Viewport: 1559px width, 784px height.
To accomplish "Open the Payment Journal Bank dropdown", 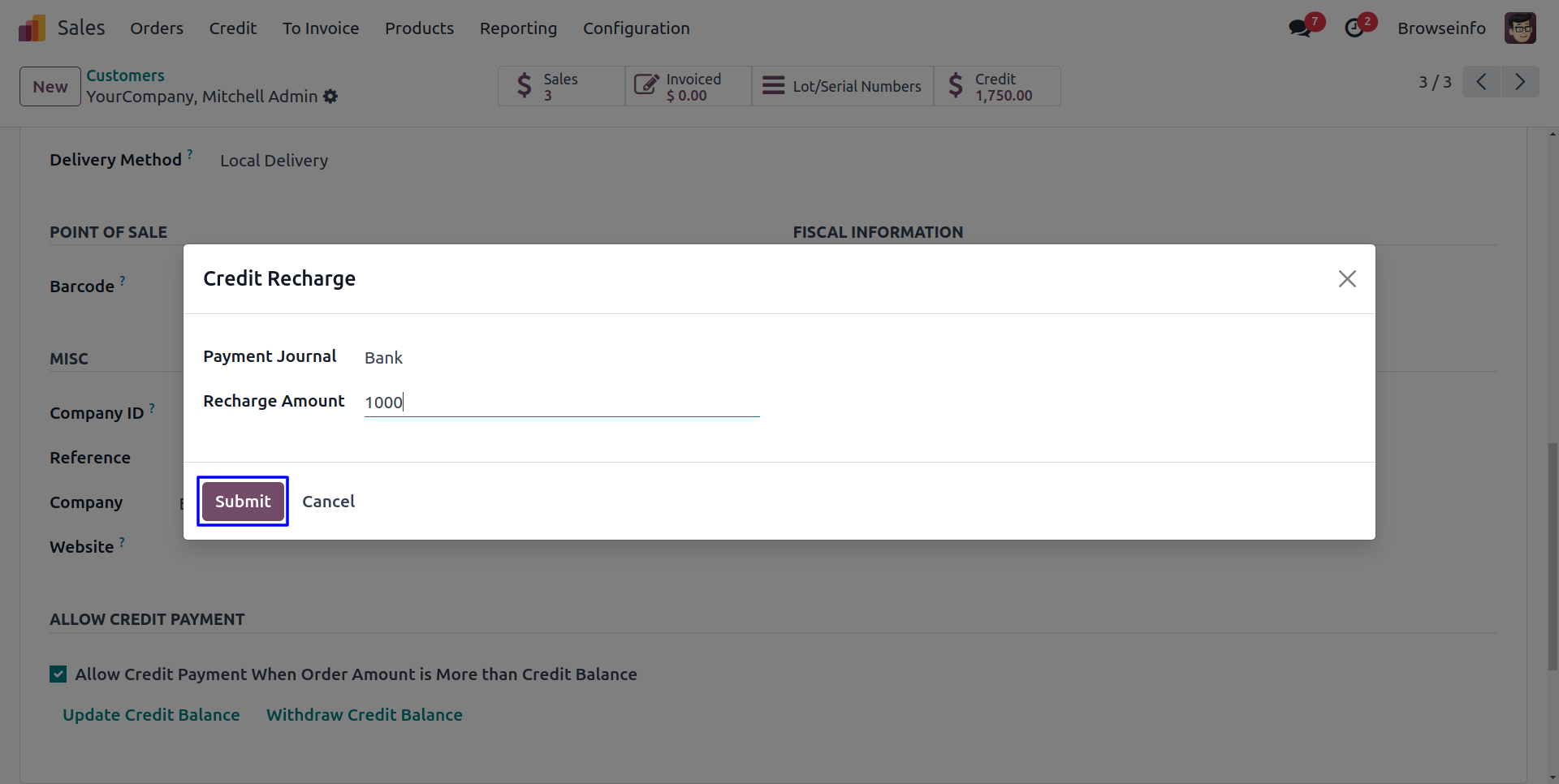I will tap(560, 358).
